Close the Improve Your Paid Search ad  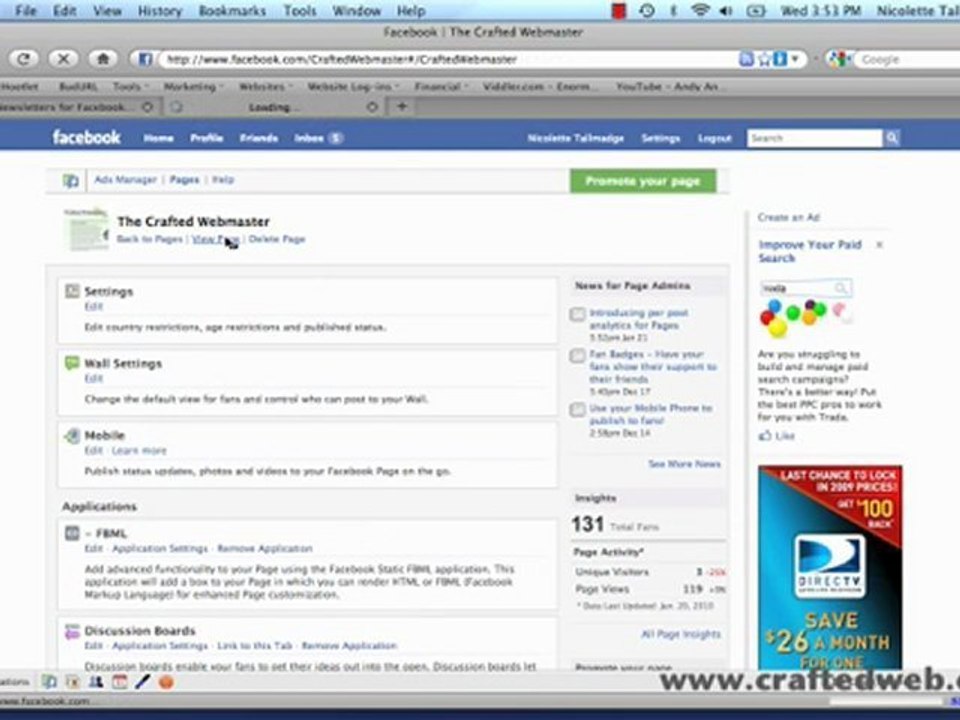(x=879, y=245)
